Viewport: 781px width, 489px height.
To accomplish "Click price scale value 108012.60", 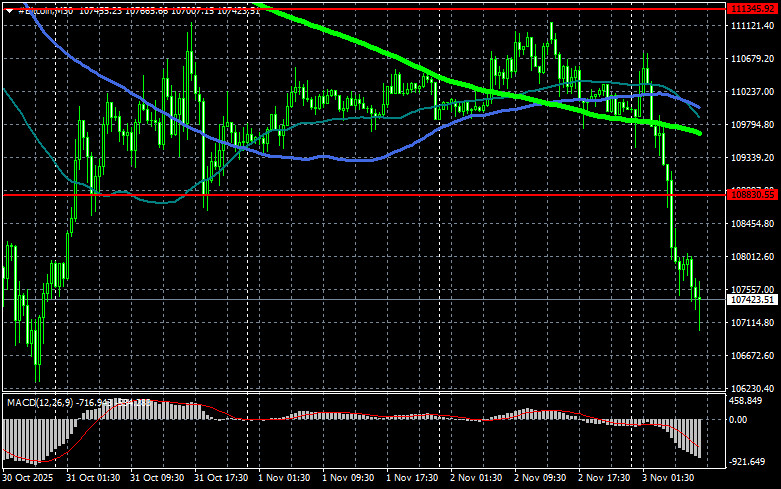I will pyautogui.click(x=752, y=256).
